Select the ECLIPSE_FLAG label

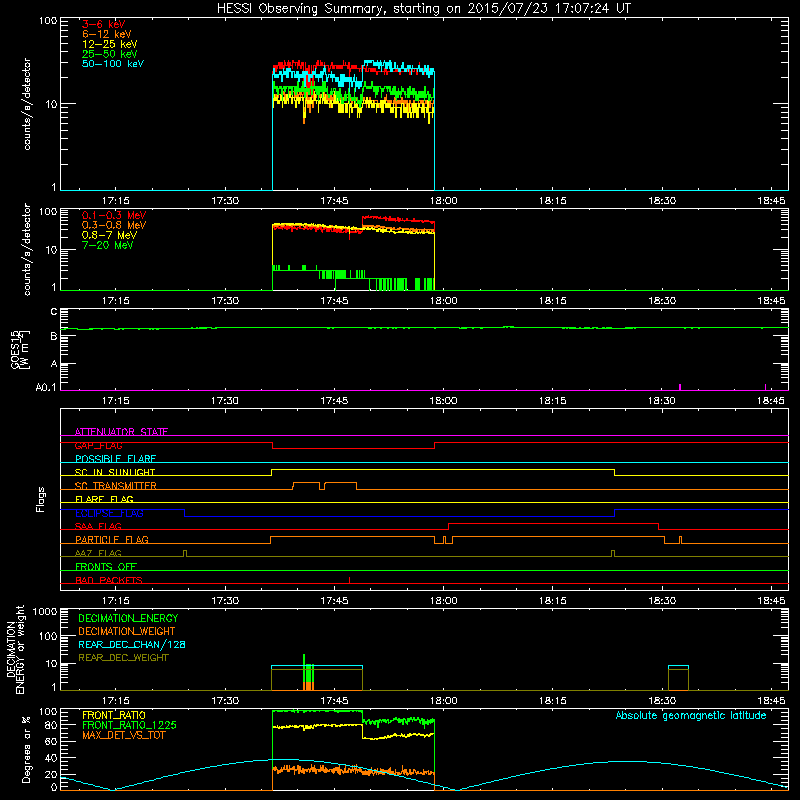tap(109, 513)
